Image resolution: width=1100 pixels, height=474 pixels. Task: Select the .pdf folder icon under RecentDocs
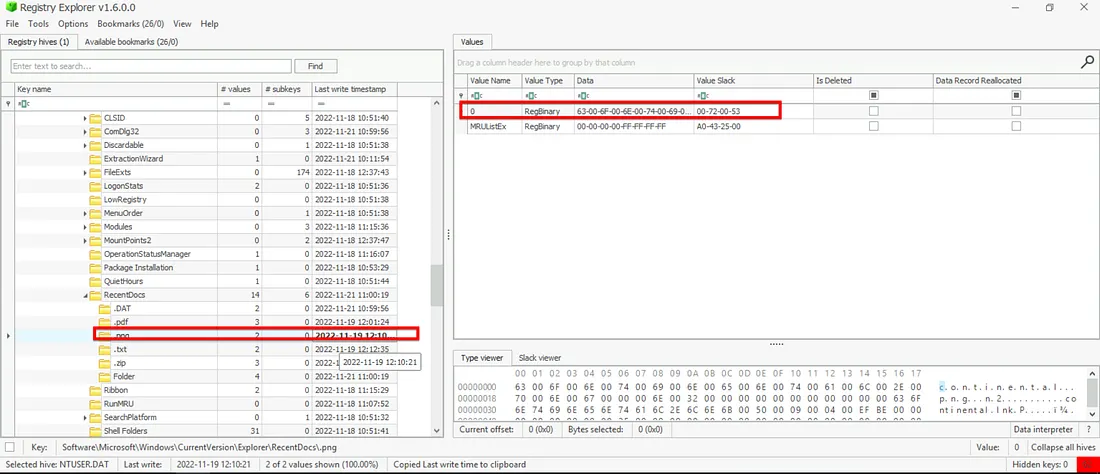(x=105, y=322)
